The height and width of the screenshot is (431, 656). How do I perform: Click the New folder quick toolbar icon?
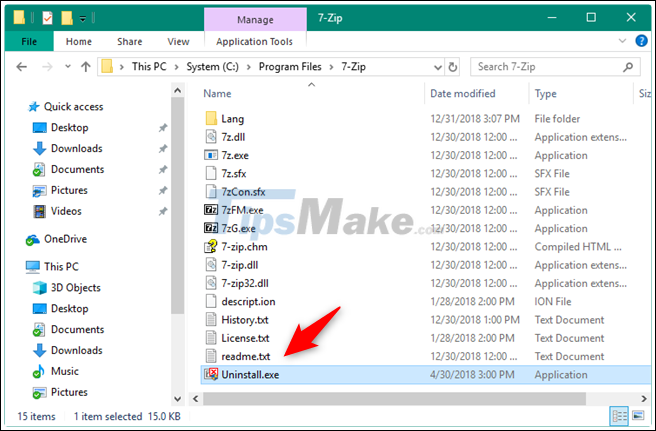coord(67,18)
